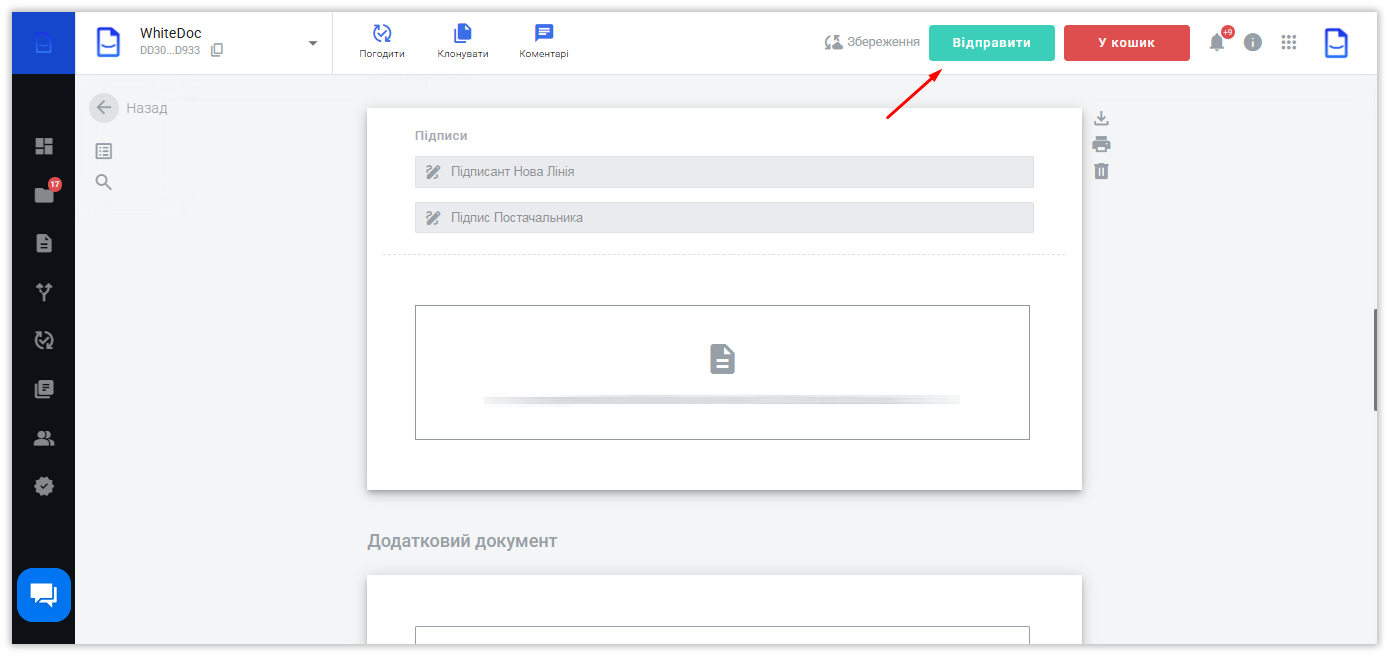Click the Клонувати clone tool

(463, 42)
